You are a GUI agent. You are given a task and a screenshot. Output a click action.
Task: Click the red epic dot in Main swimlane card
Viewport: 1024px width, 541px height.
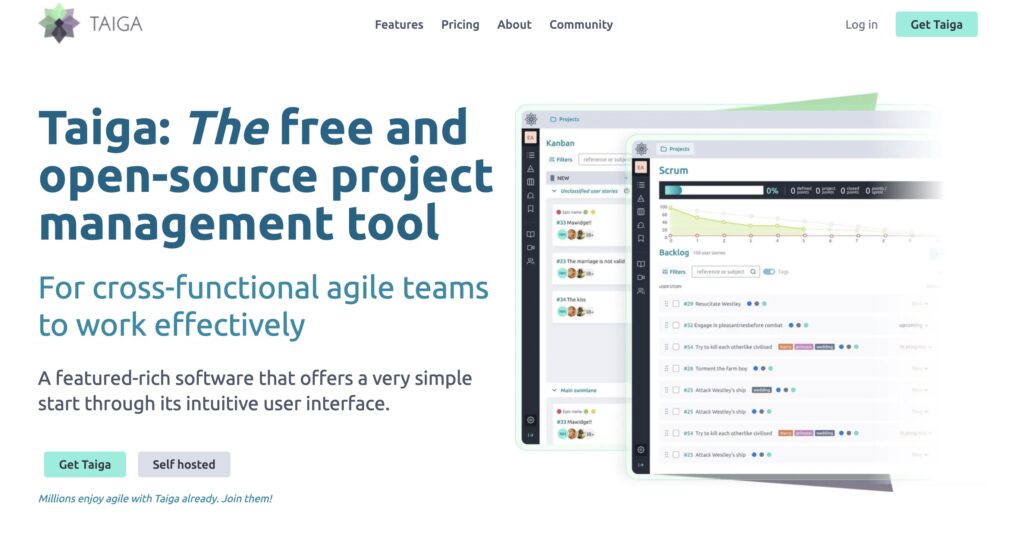[x=558, y=412]
